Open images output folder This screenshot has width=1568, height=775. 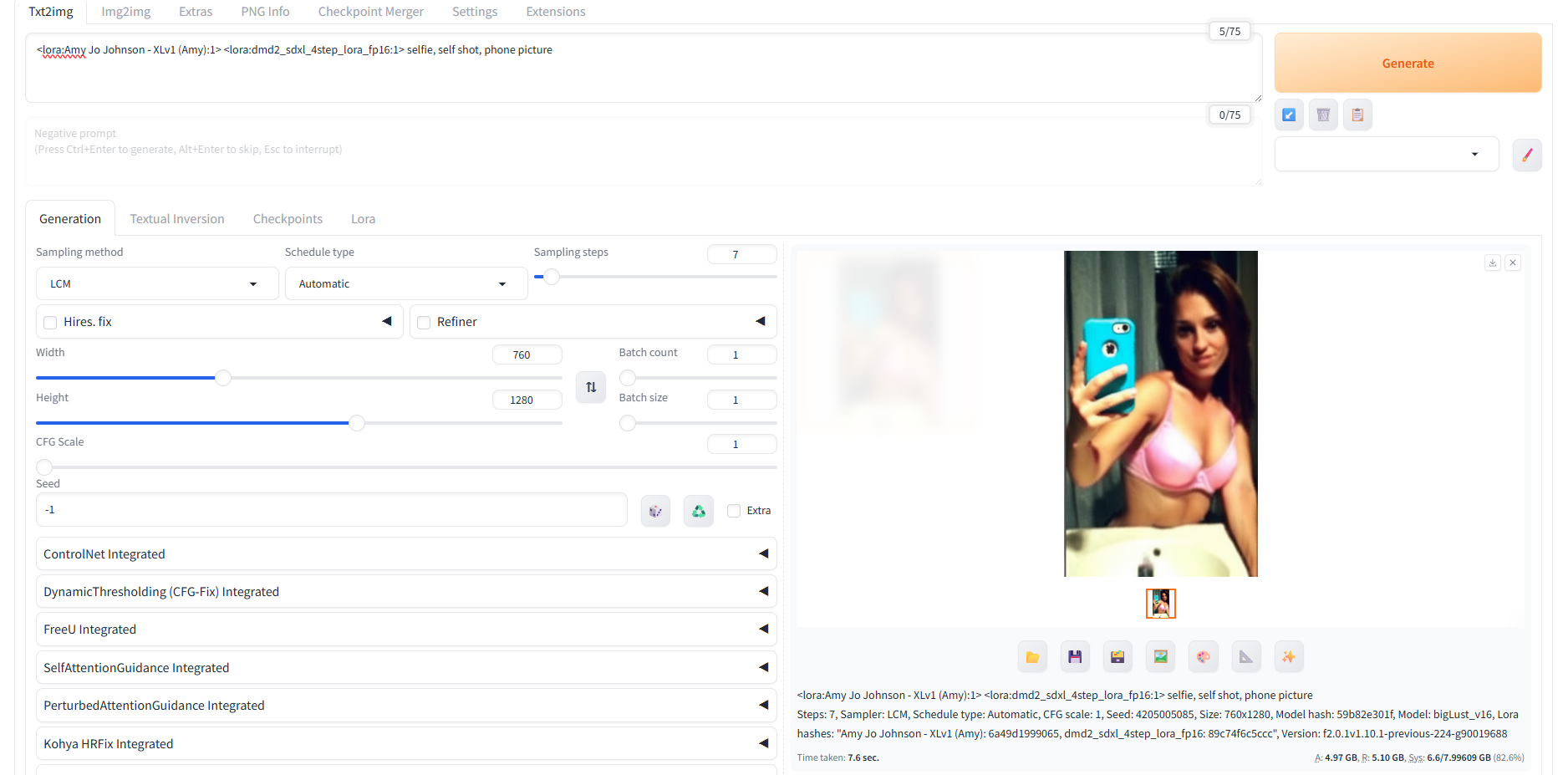[x=1032, y=657]
